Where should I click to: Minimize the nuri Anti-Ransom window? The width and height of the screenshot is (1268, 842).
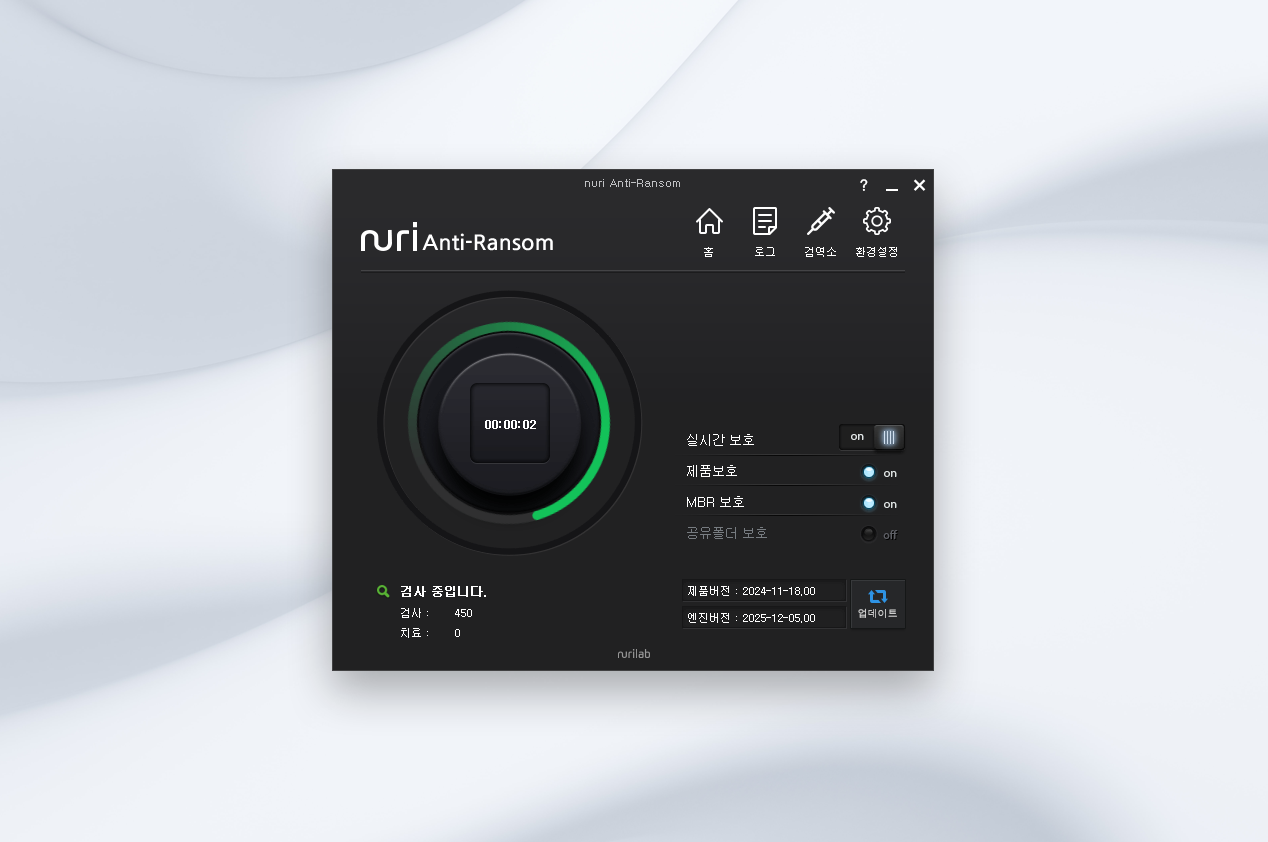coord(892,187)
